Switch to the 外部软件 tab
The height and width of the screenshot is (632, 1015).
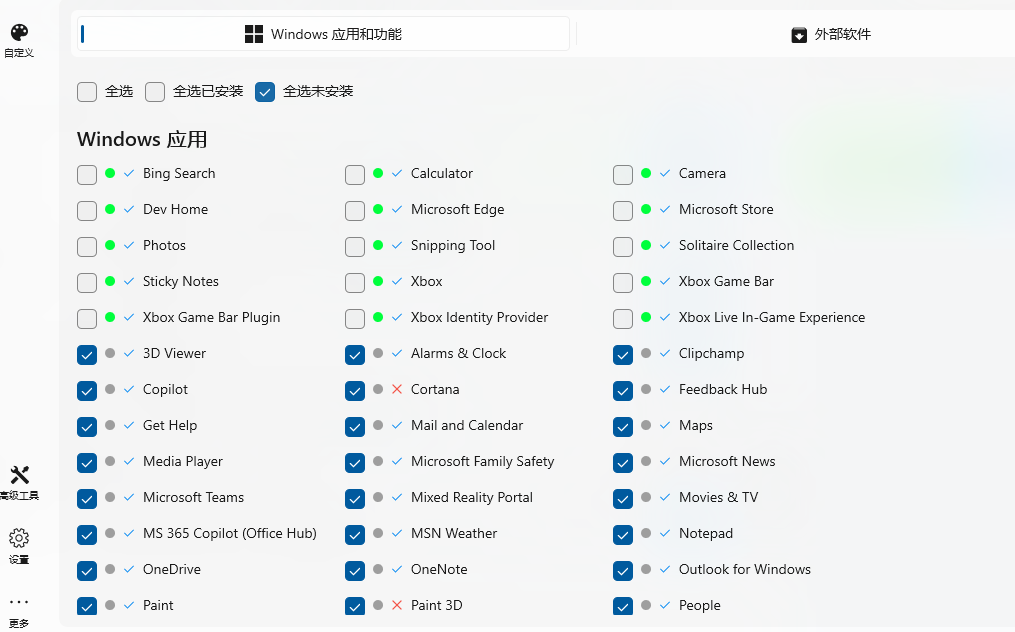(x=831, y=34)
